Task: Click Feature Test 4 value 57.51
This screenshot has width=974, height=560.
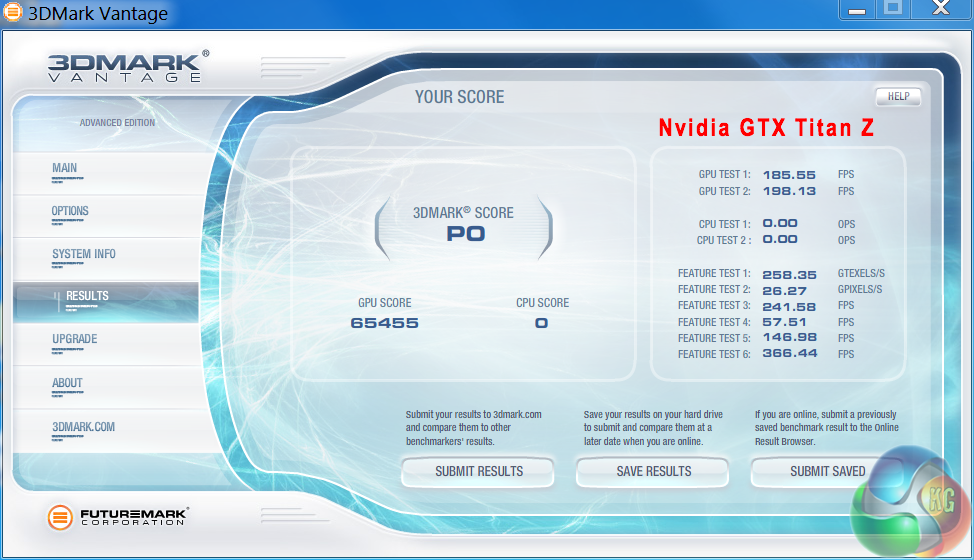Action: (x=784, y=322)
